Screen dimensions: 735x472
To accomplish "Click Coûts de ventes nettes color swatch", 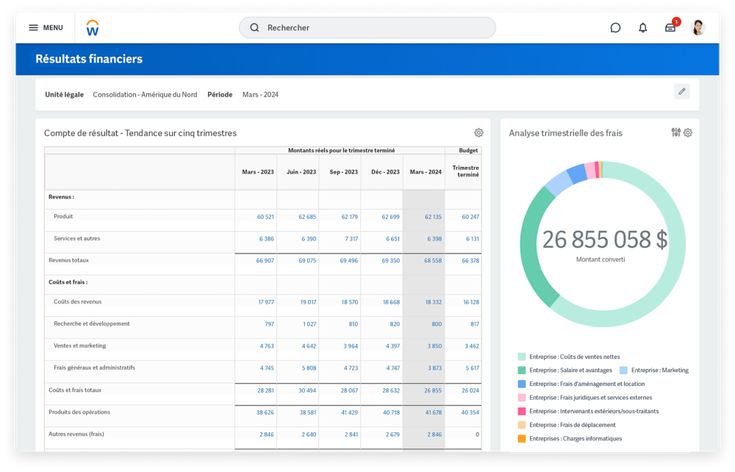I will pyautogui.click(x=522, y=357).
